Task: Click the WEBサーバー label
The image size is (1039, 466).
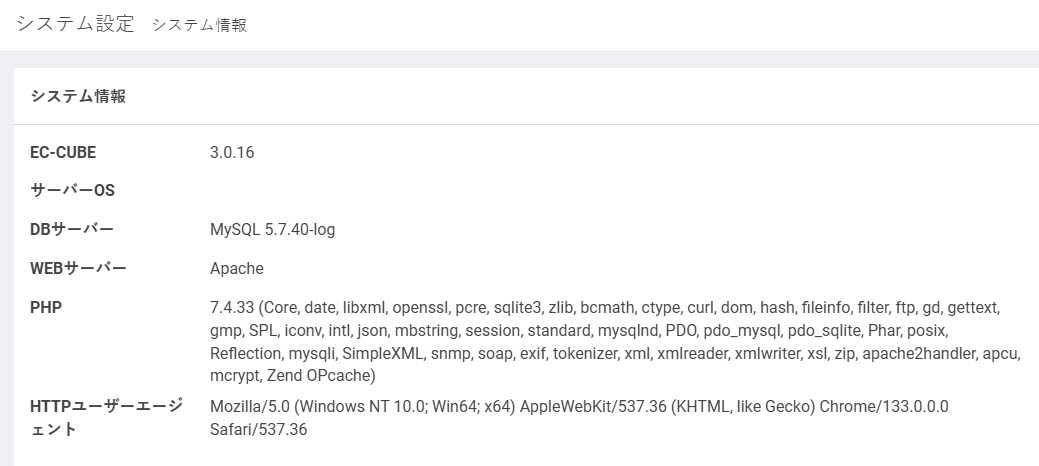Action: coord(78,268)
